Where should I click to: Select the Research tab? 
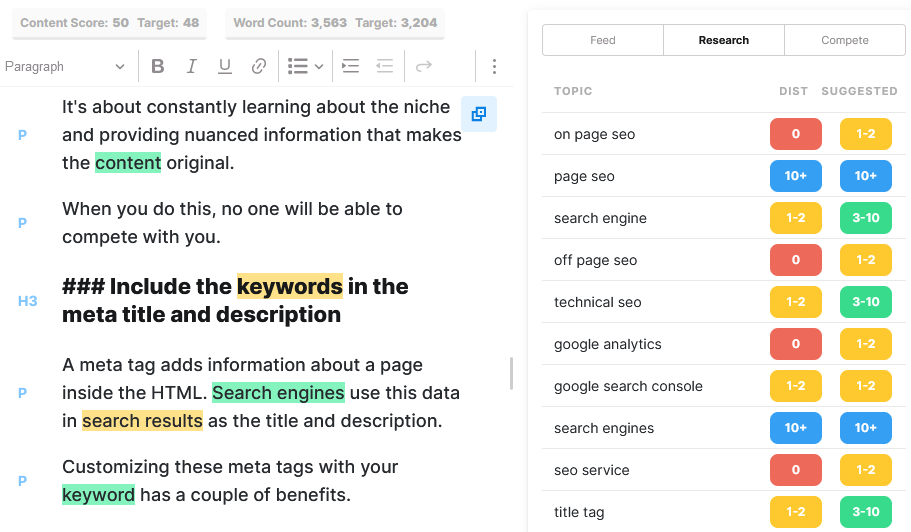[724, 40]
